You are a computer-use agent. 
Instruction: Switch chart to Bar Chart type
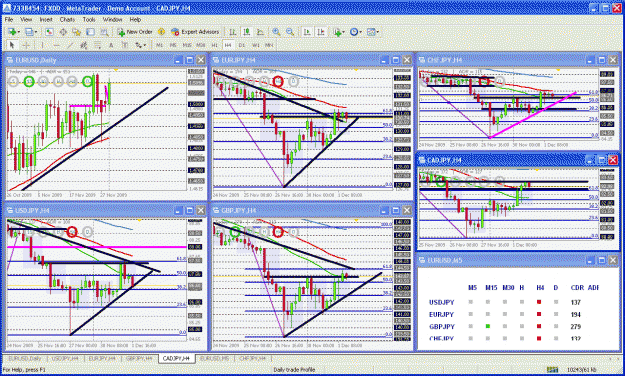click(x=232, y=32)
